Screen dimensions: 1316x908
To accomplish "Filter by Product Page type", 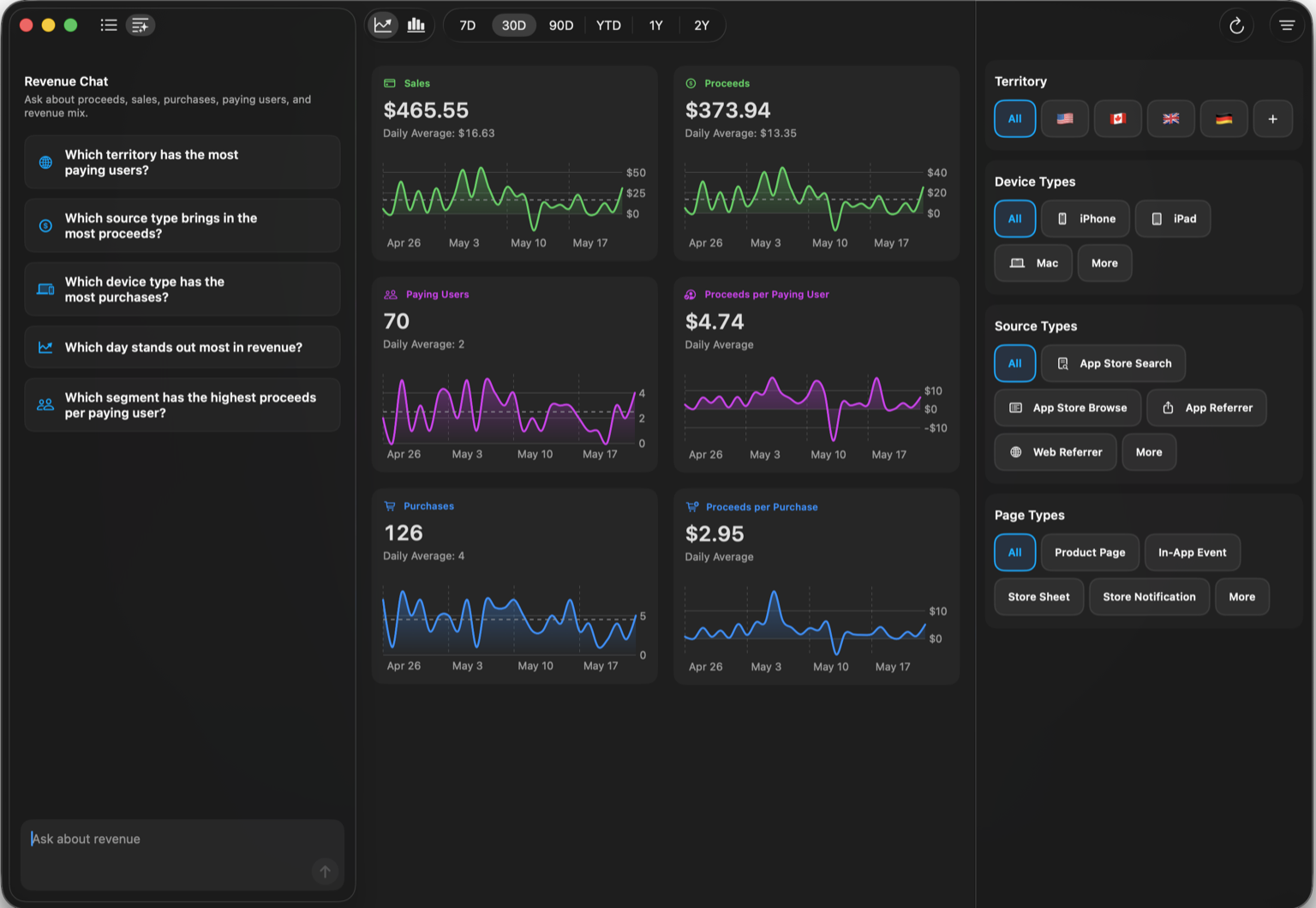I will [1090, 553].
